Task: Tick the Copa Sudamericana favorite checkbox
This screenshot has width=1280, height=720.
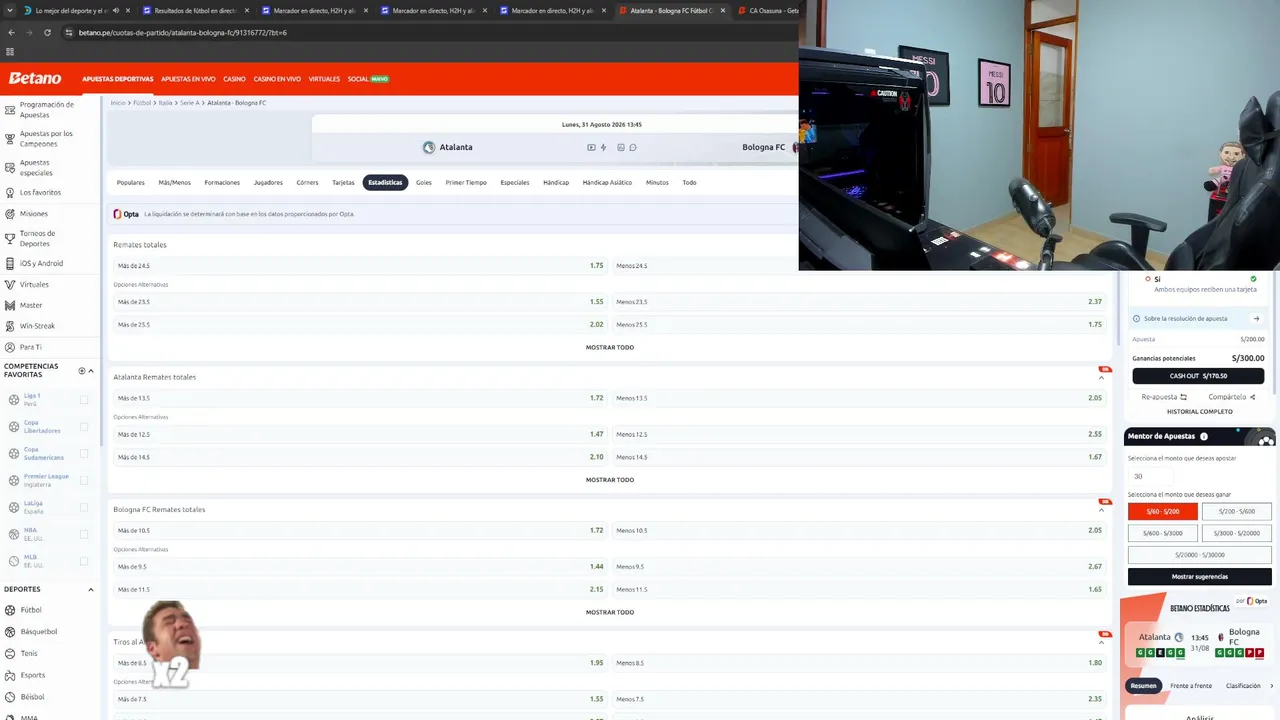Action: pyautogui.click(x=84, y=453)
